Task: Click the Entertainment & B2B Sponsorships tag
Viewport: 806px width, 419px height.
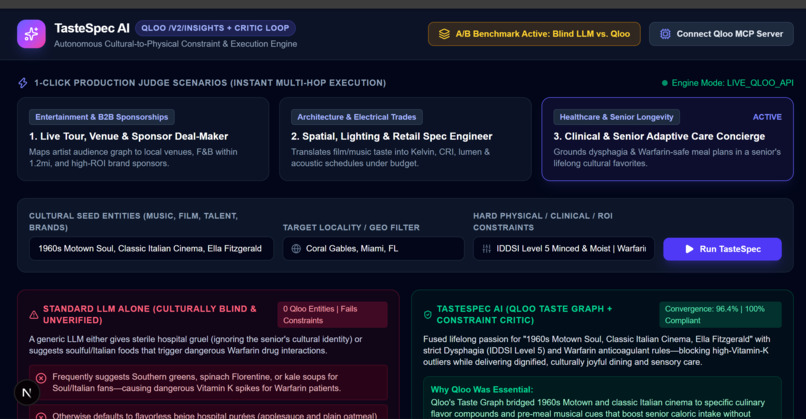Action: [x=102, y=117]
